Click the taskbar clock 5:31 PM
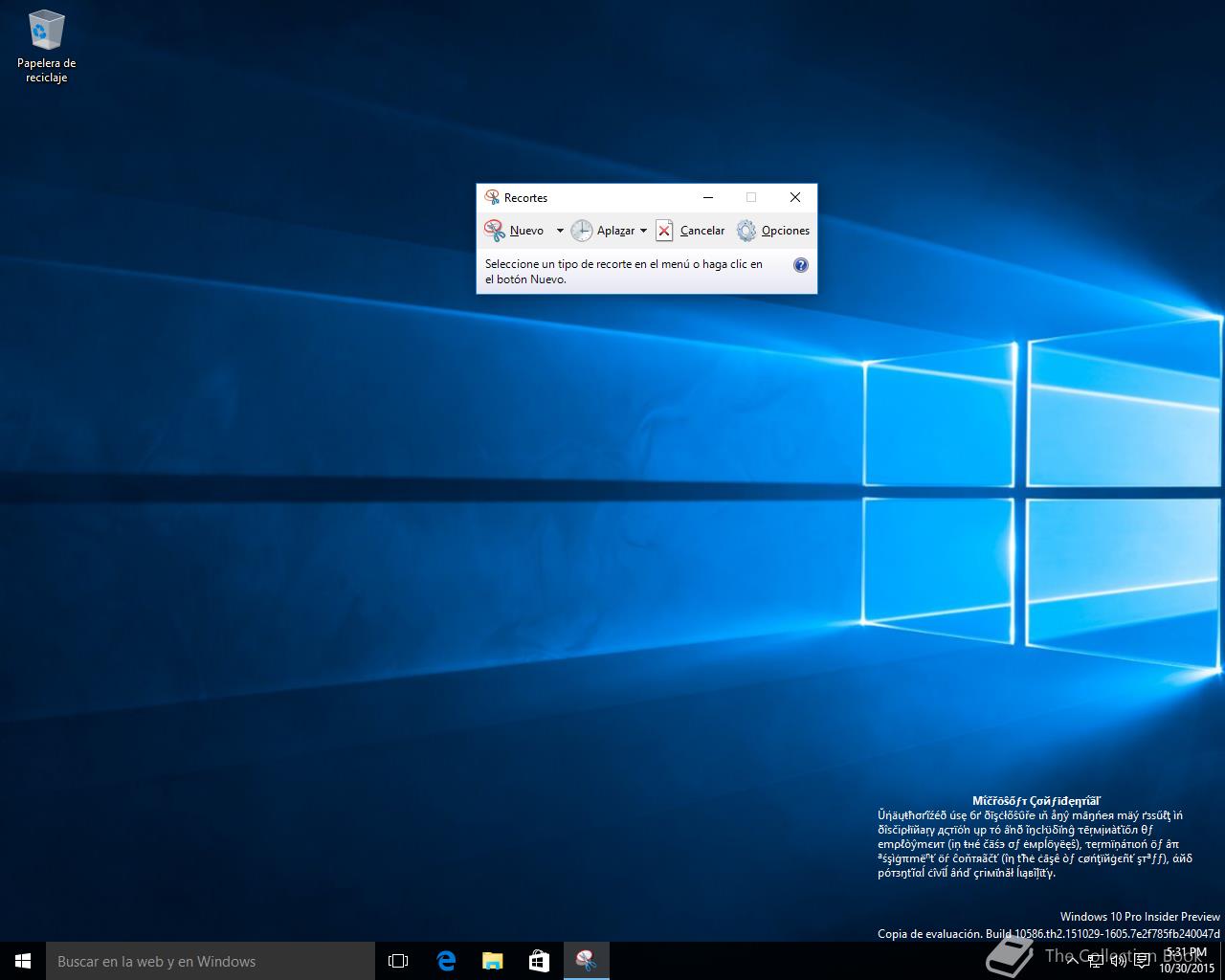Viewport: 1225px width, 980px height. (x=1187, y=961)
